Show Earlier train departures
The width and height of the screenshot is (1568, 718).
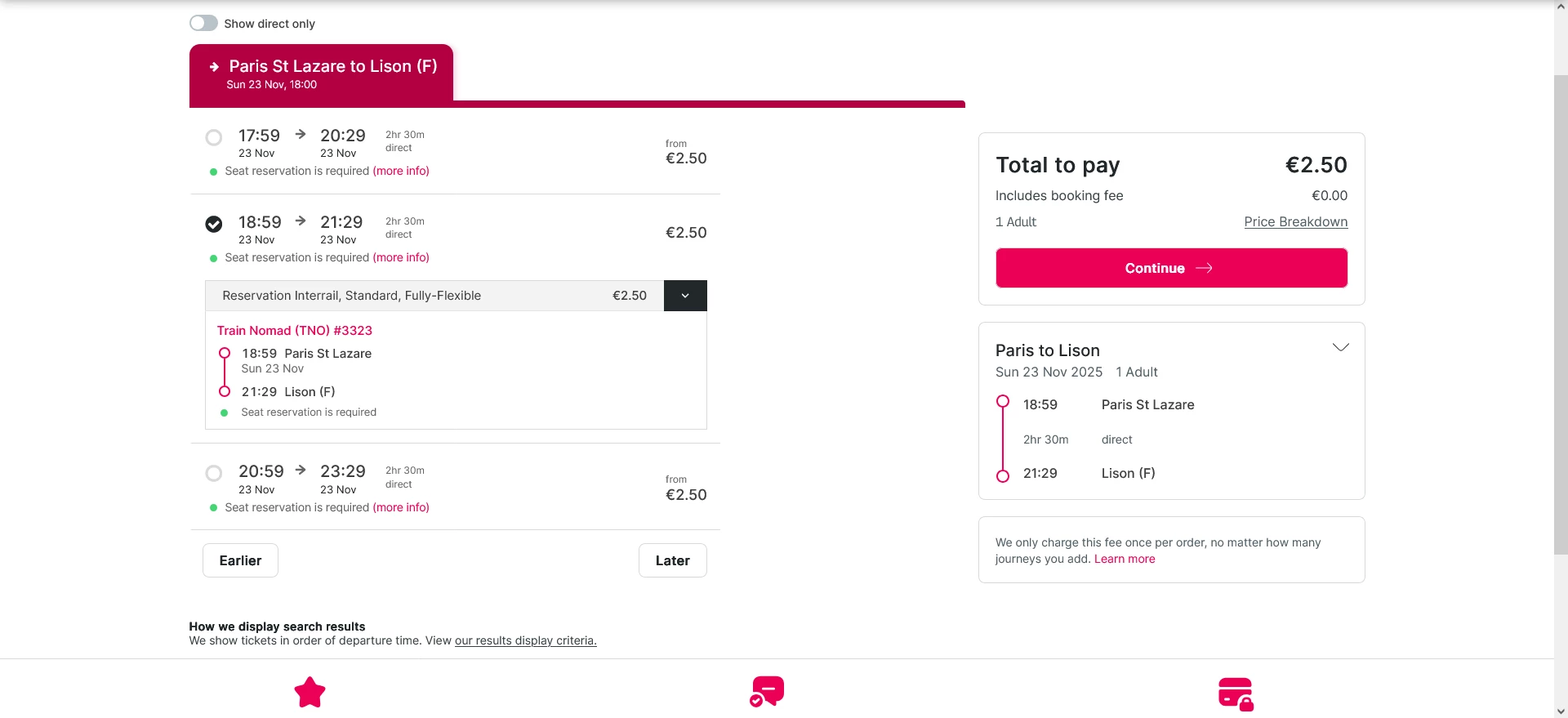pyautogui.click(x=240, y=560)
